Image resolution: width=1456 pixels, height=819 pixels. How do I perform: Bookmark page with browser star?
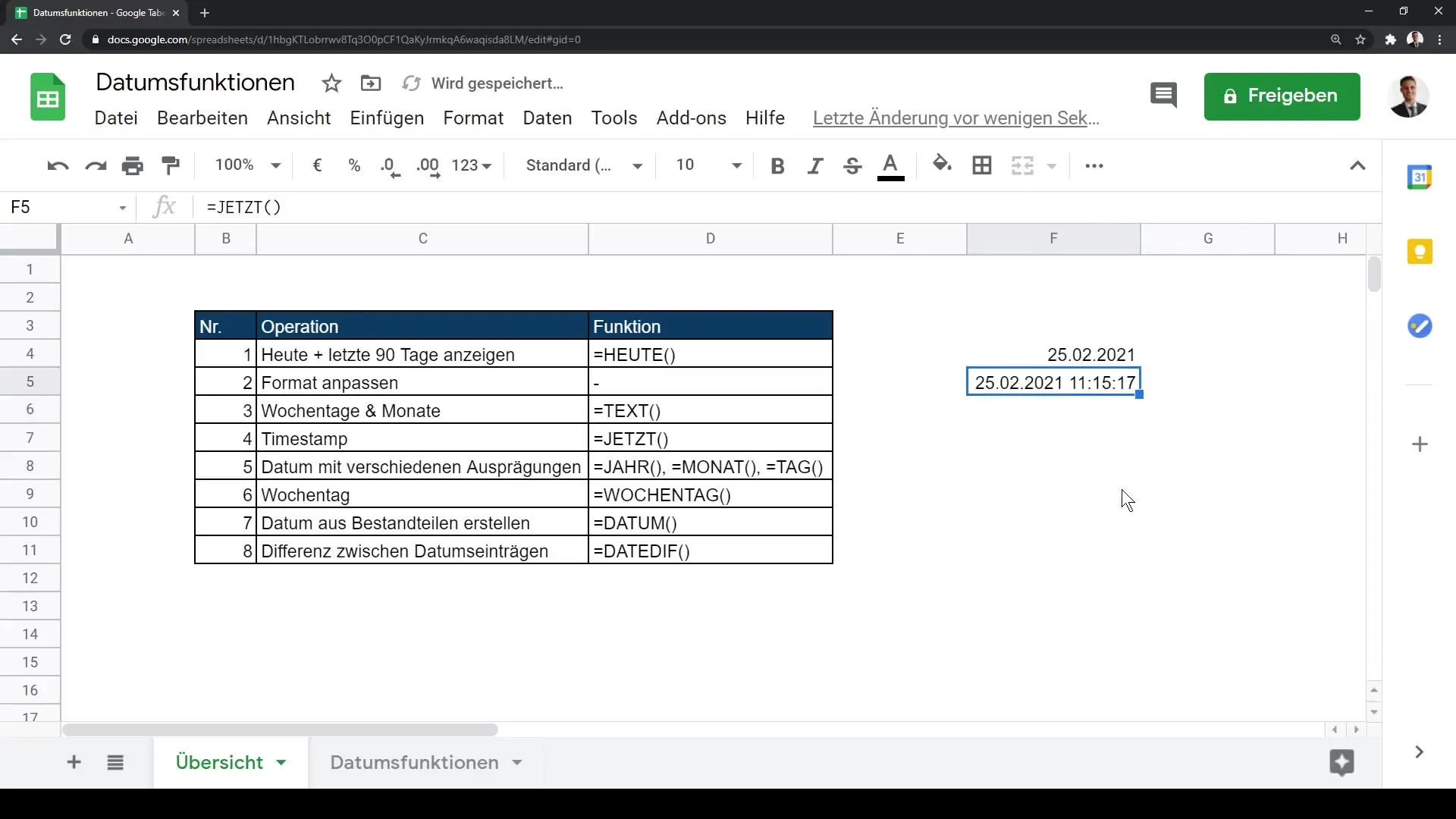point(1361,39)
